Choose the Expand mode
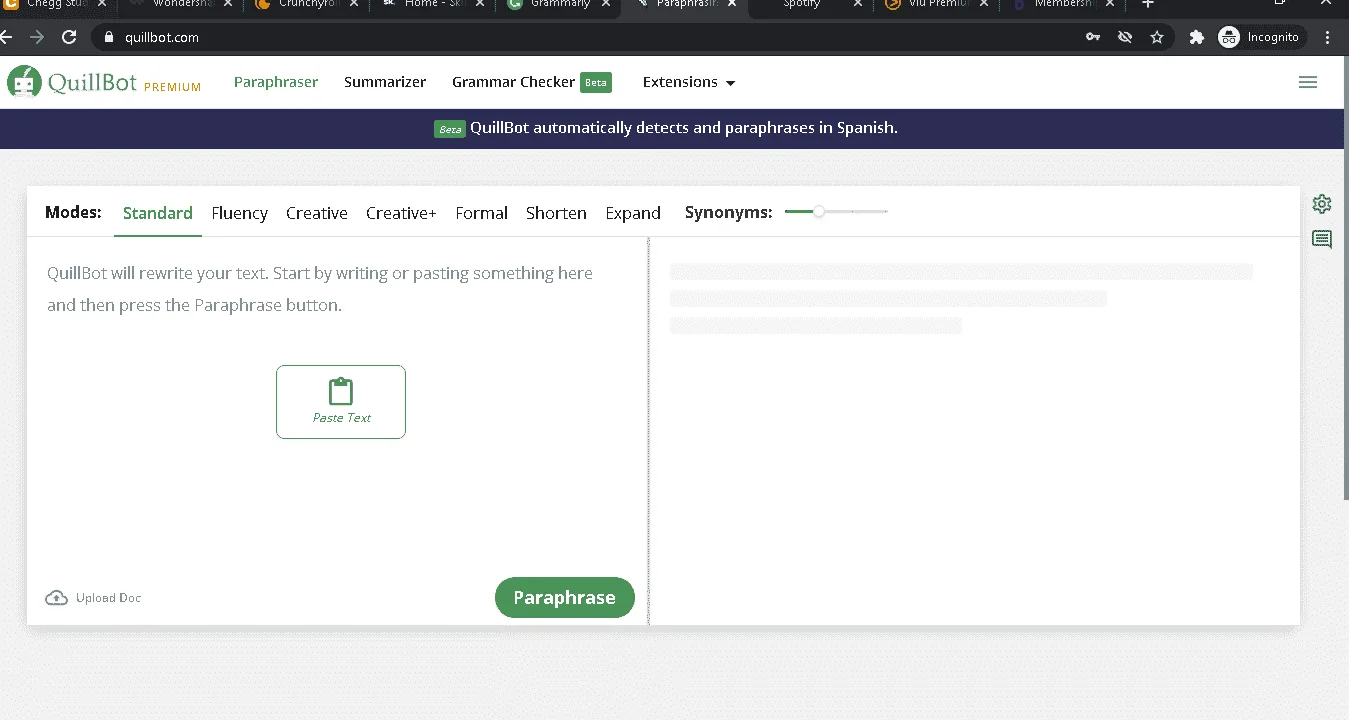 (x=633, y=213)
